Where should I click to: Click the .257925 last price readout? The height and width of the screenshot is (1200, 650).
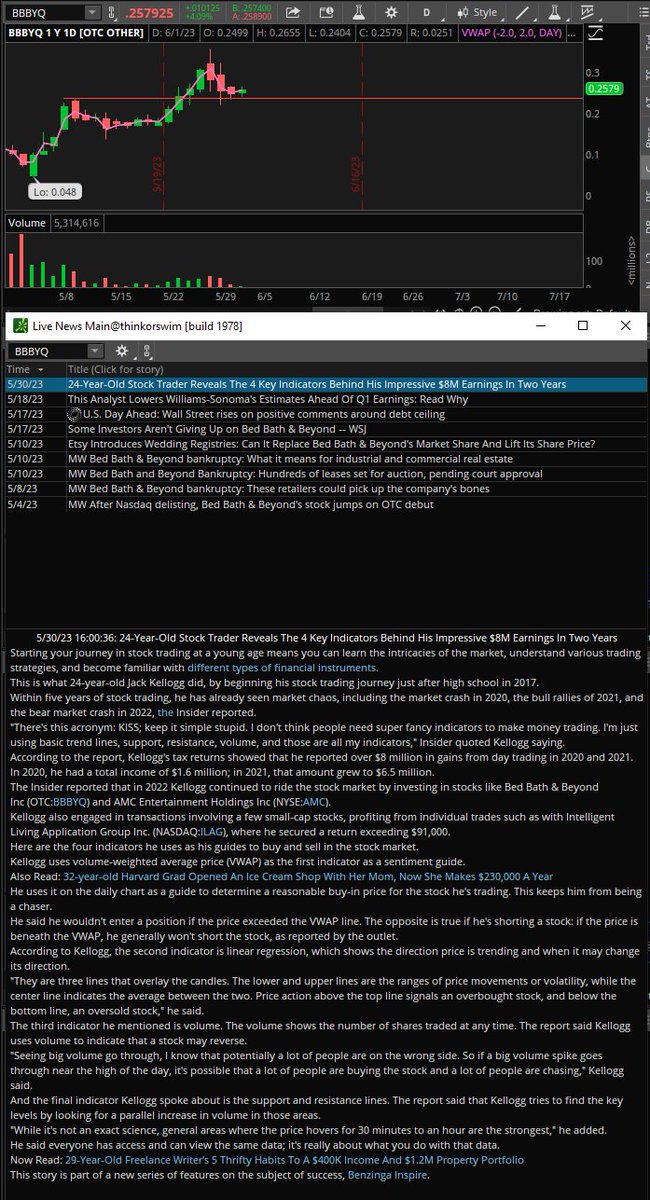149,13
